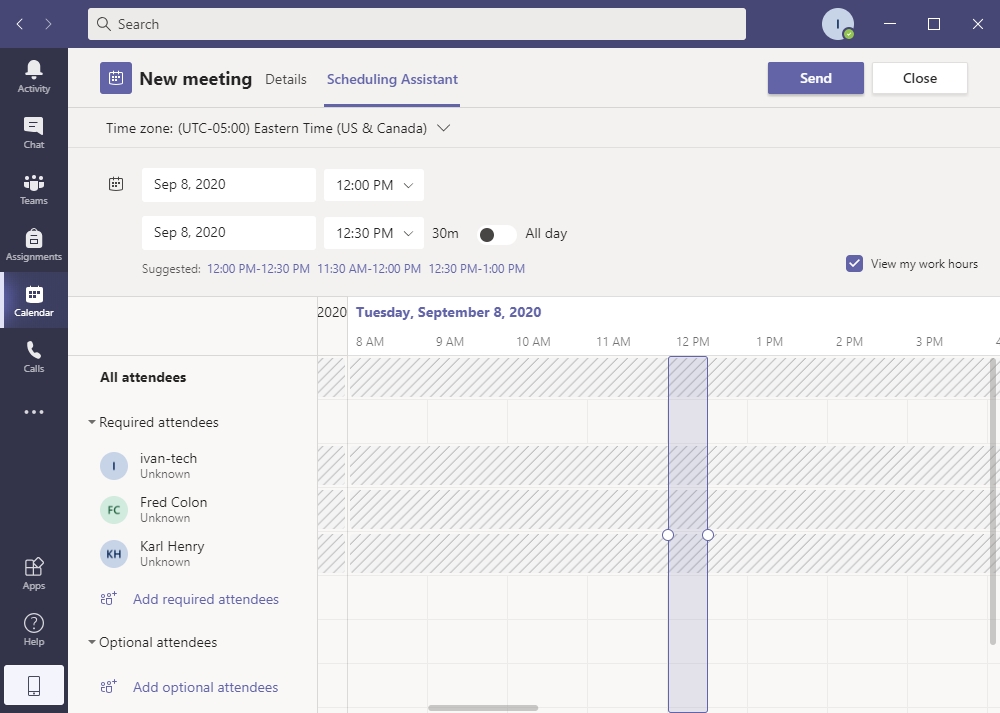Open the 12:30 PM end time dropdown

click(x=374, y=233)
